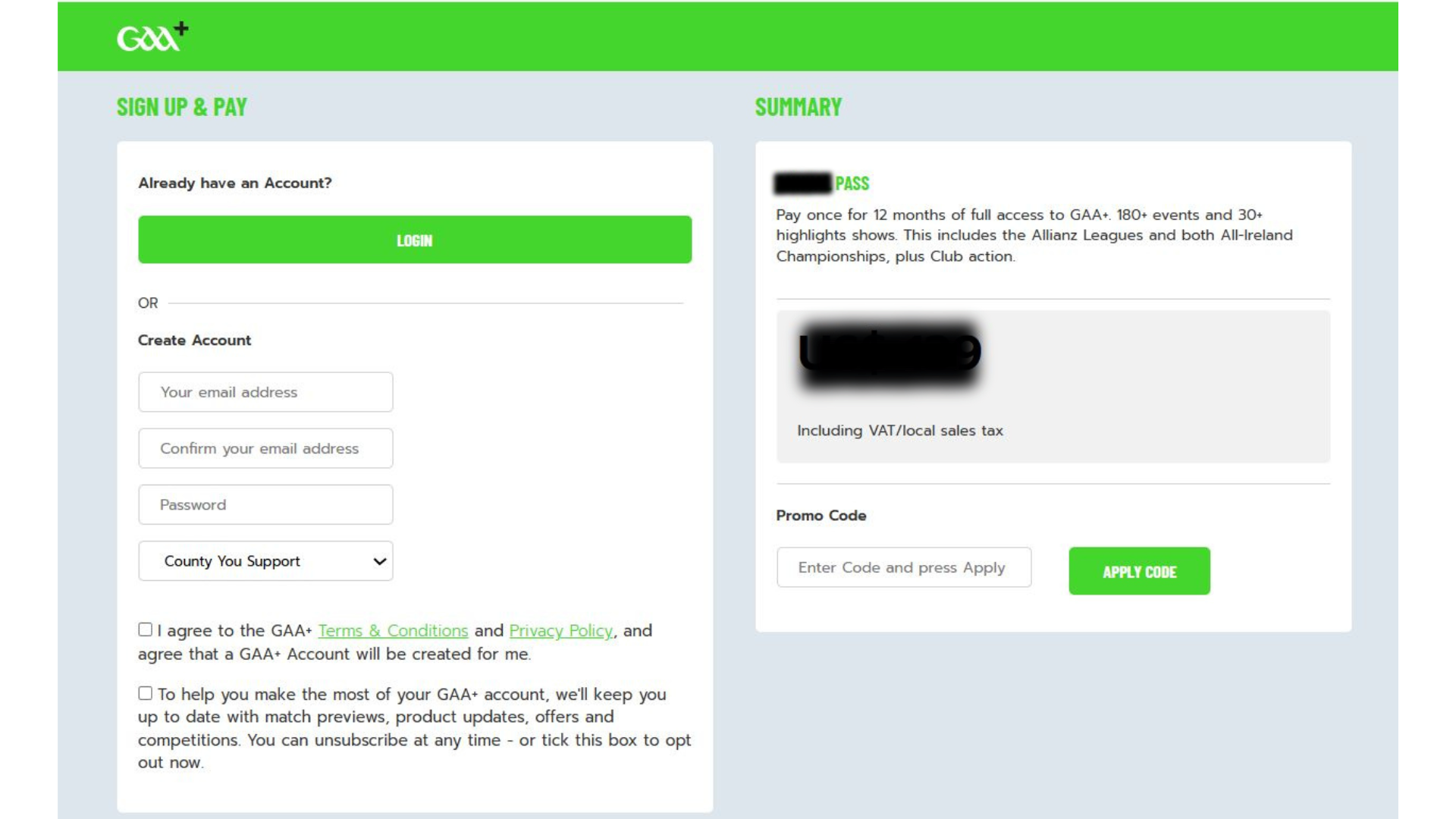Tick the Terms & Conditions agreement checkbox
Screen dimensions: 1456x819
tap(146, 629)
